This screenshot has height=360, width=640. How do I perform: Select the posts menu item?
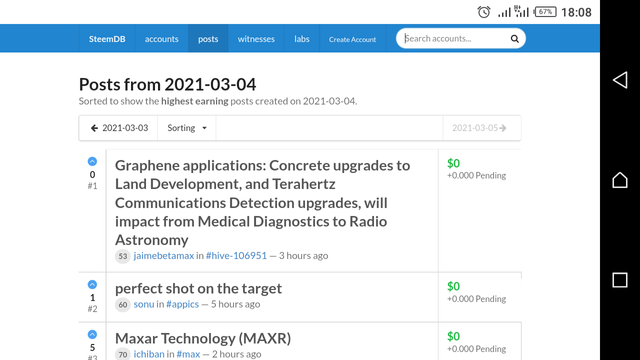coord(208,39)
